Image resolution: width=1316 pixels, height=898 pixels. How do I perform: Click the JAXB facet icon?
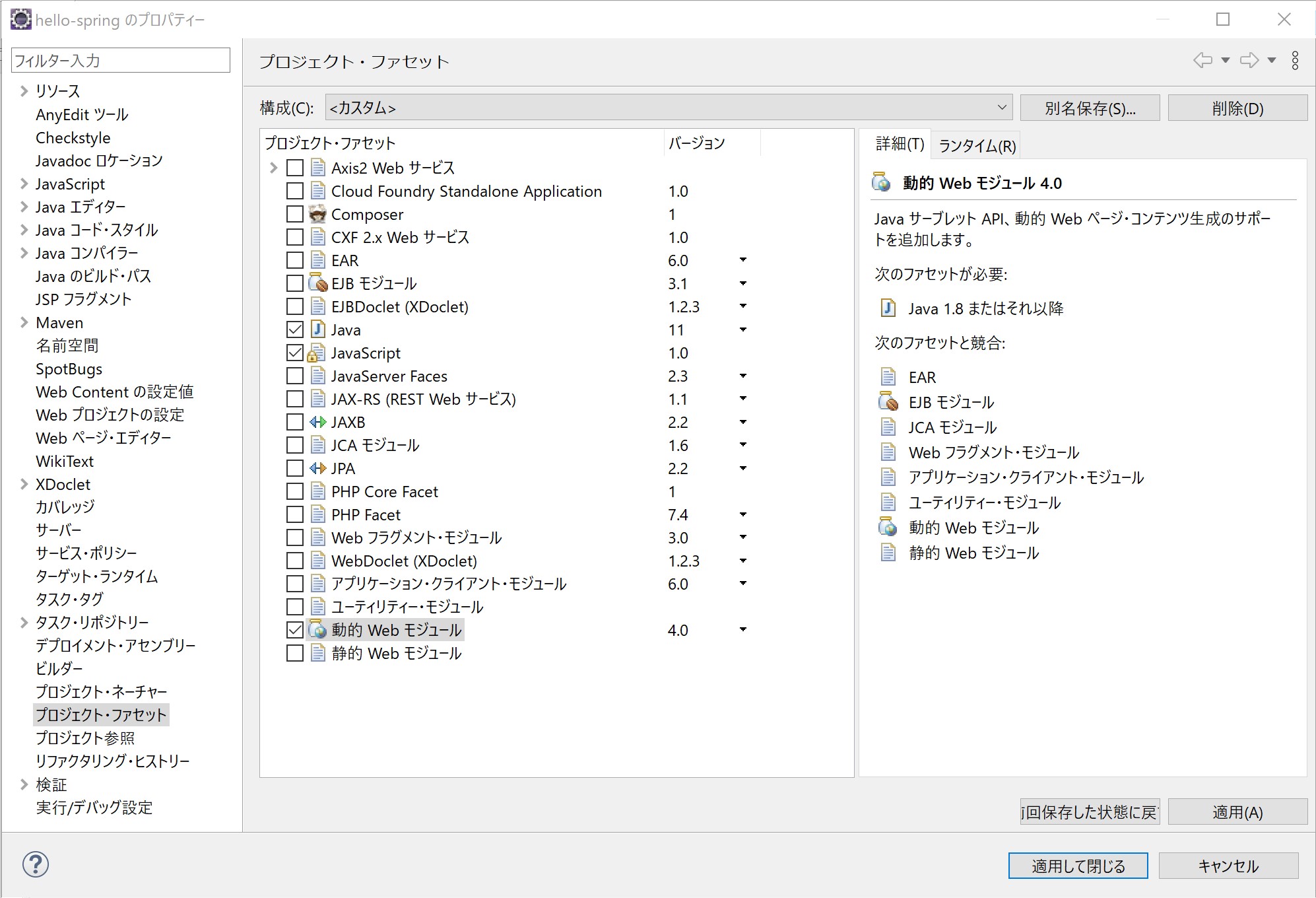[x=318, y=423]
